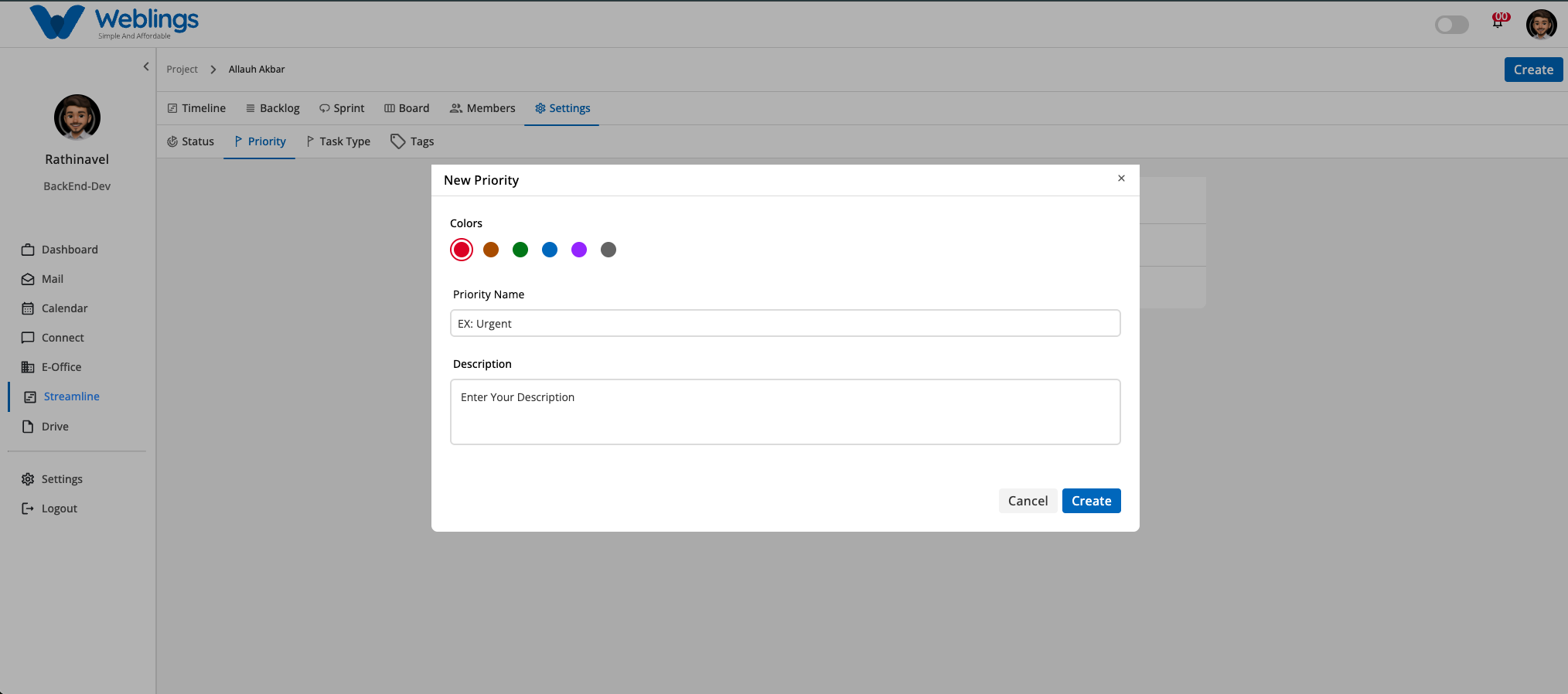The image size is (1568, 694).
Task: Select the Status sub-tab
Action: pyautogui.click(x=190, y=141)
